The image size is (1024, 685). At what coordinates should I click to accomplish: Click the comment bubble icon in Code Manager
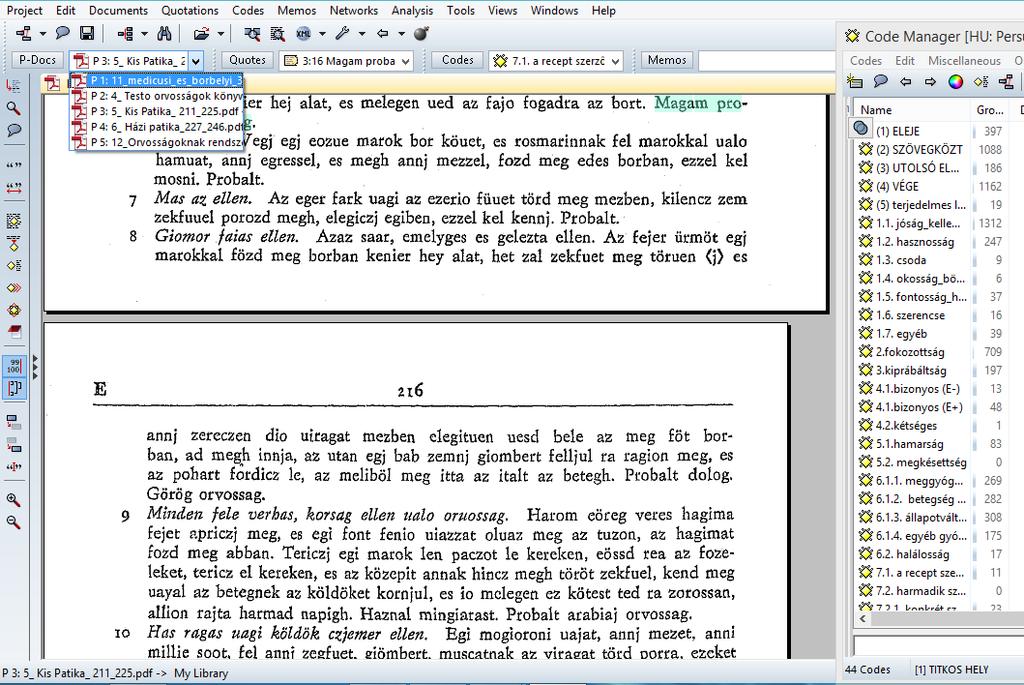click(x=880, y=81)
